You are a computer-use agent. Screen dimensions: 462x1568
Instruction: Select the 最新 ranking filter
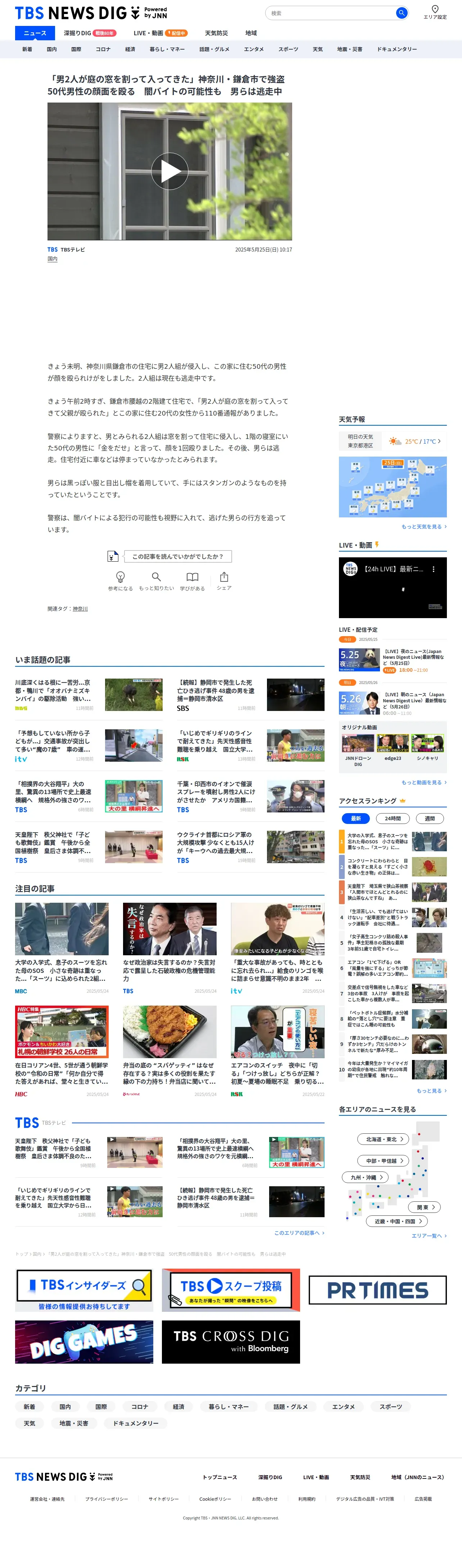pos(356,819)
